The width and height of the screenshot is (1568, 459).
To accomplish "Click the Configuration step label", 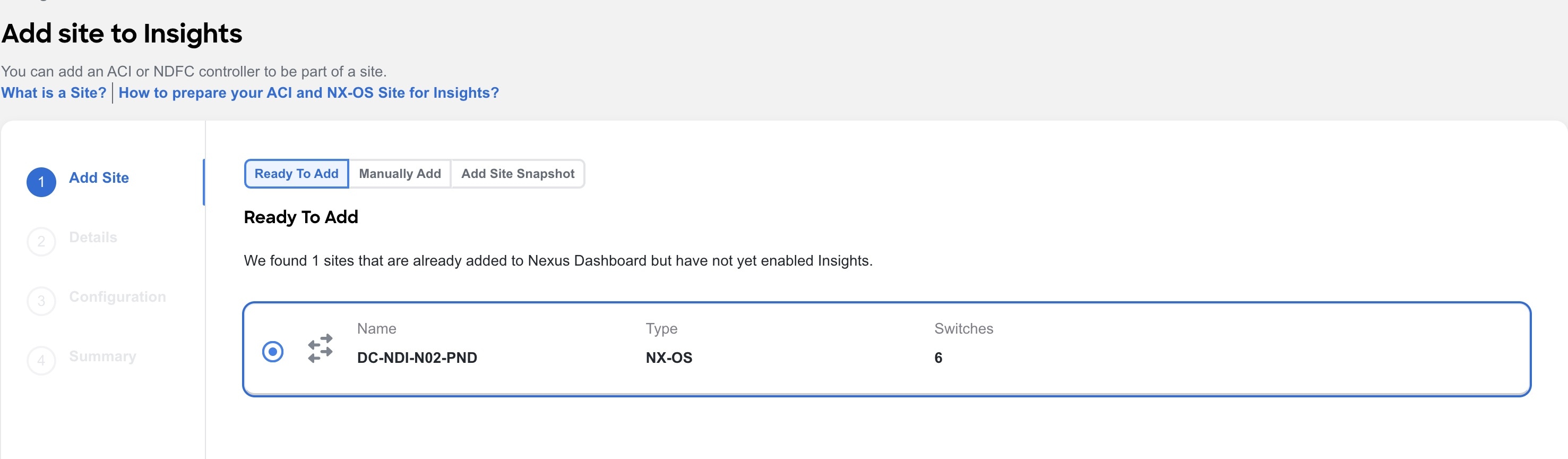I will (x=117, y=297).
